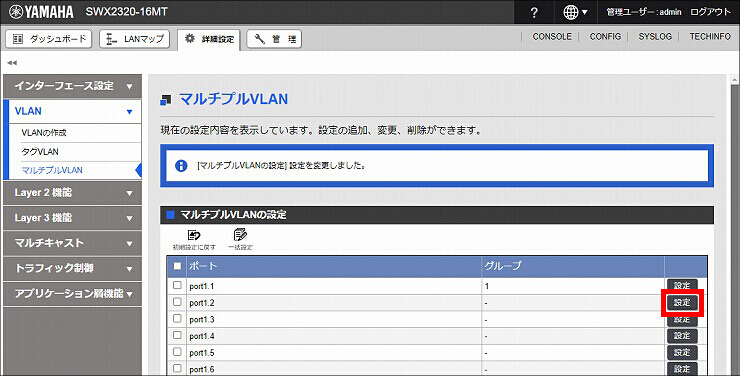Toggle select-all checkbox in table header
The image size is (740, 376).
(x=177, y=266)
